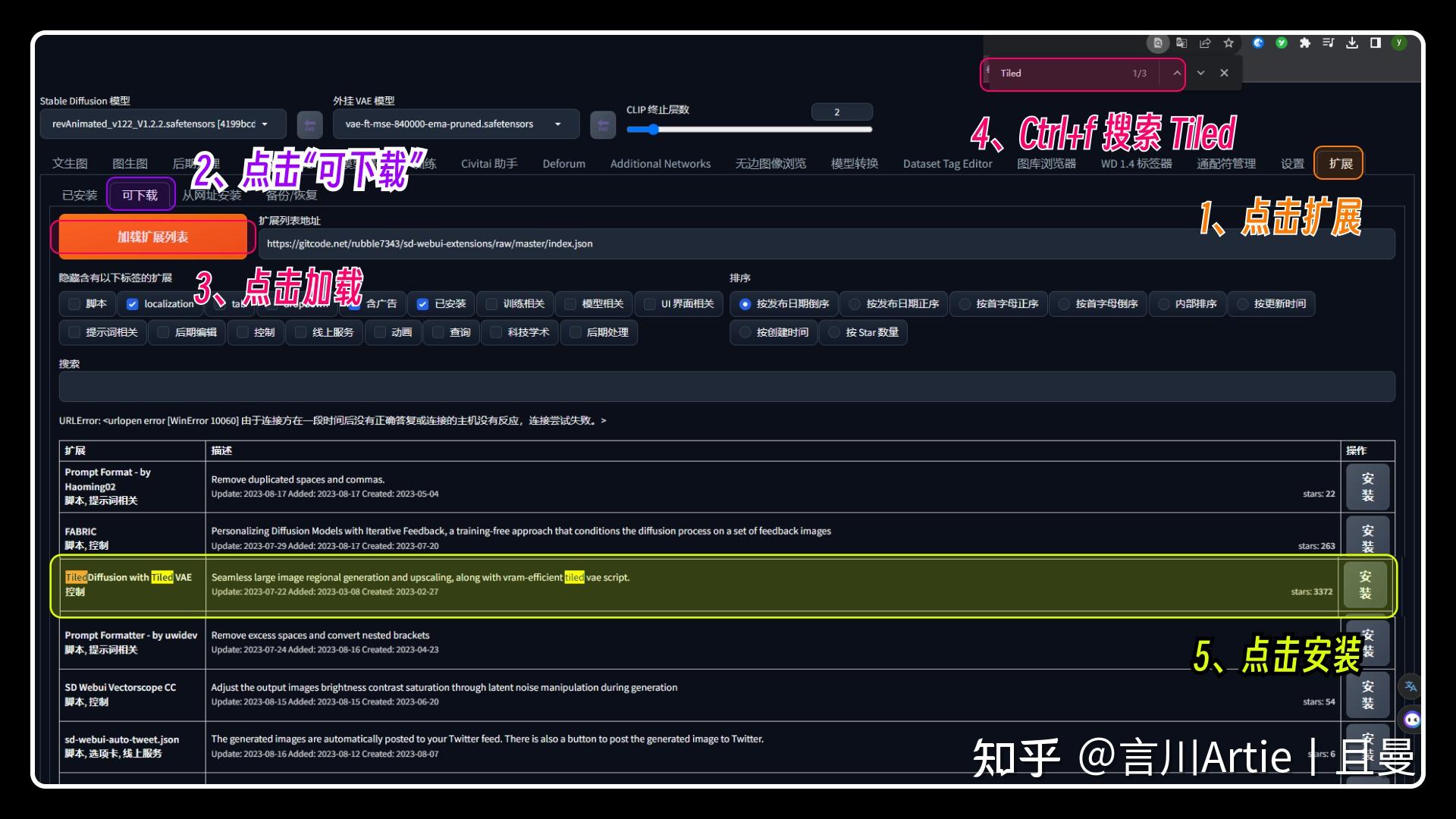1456x819 pixels.
Task: Adjust the CLIP 终止层数 slider
Action: (x=654, y=129)
